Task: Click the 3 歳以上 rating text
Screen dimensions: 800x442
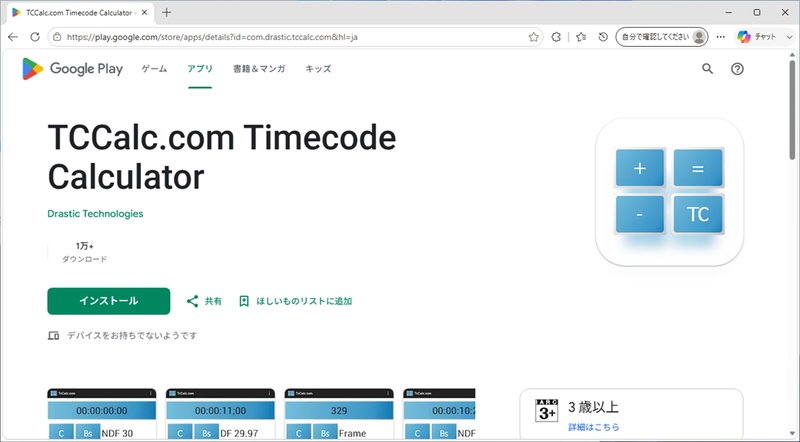Action: [593, 407]
